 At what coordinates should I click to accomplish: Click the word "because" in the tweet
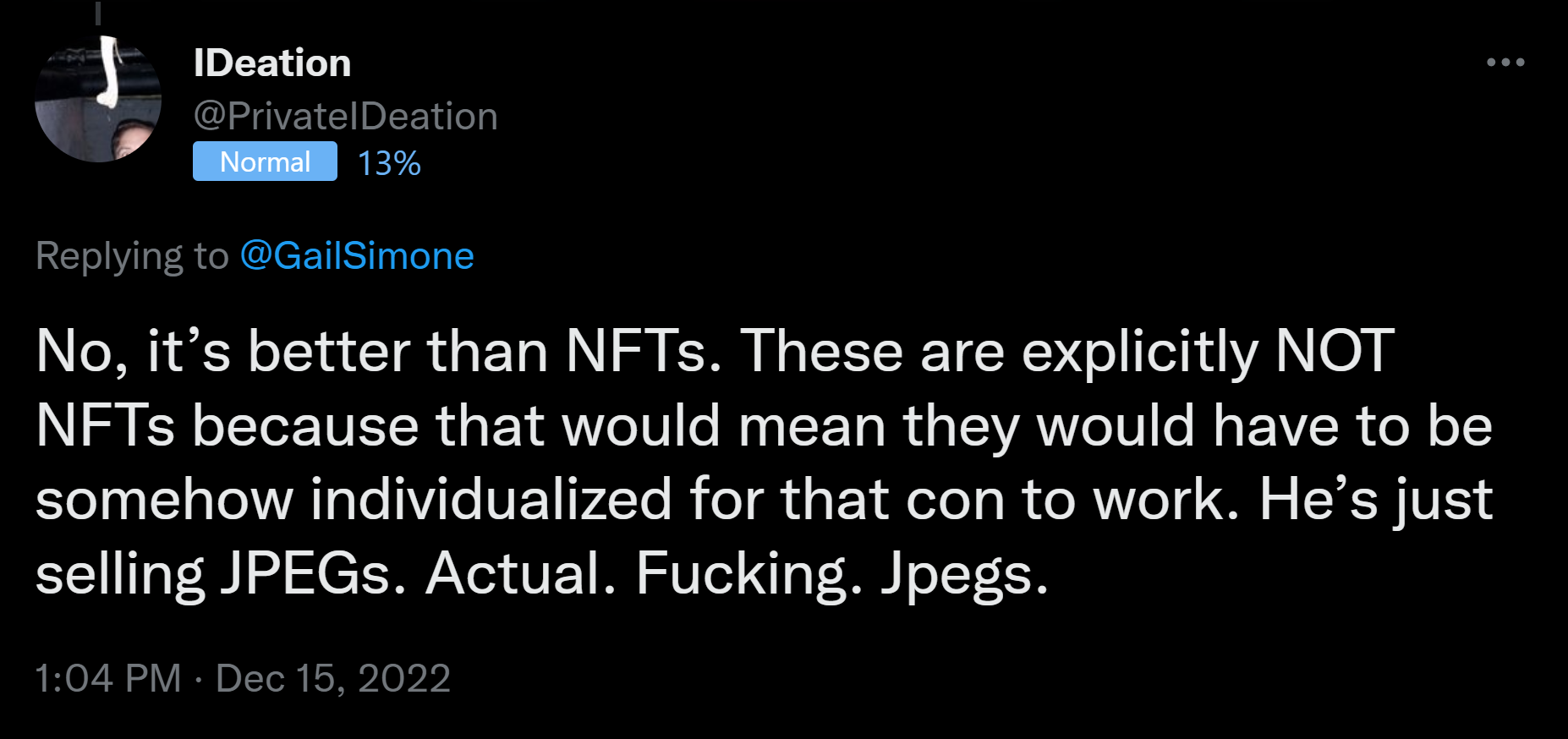pyautogui.click(x=305, y=425)
